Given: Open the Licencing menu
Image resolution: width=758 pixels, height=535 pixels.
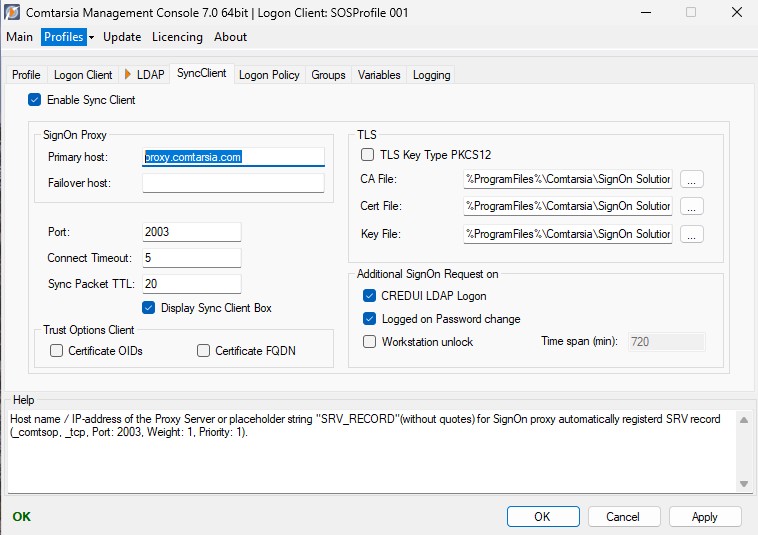Looking at the screenshot, I should click(x=177, y=37).
